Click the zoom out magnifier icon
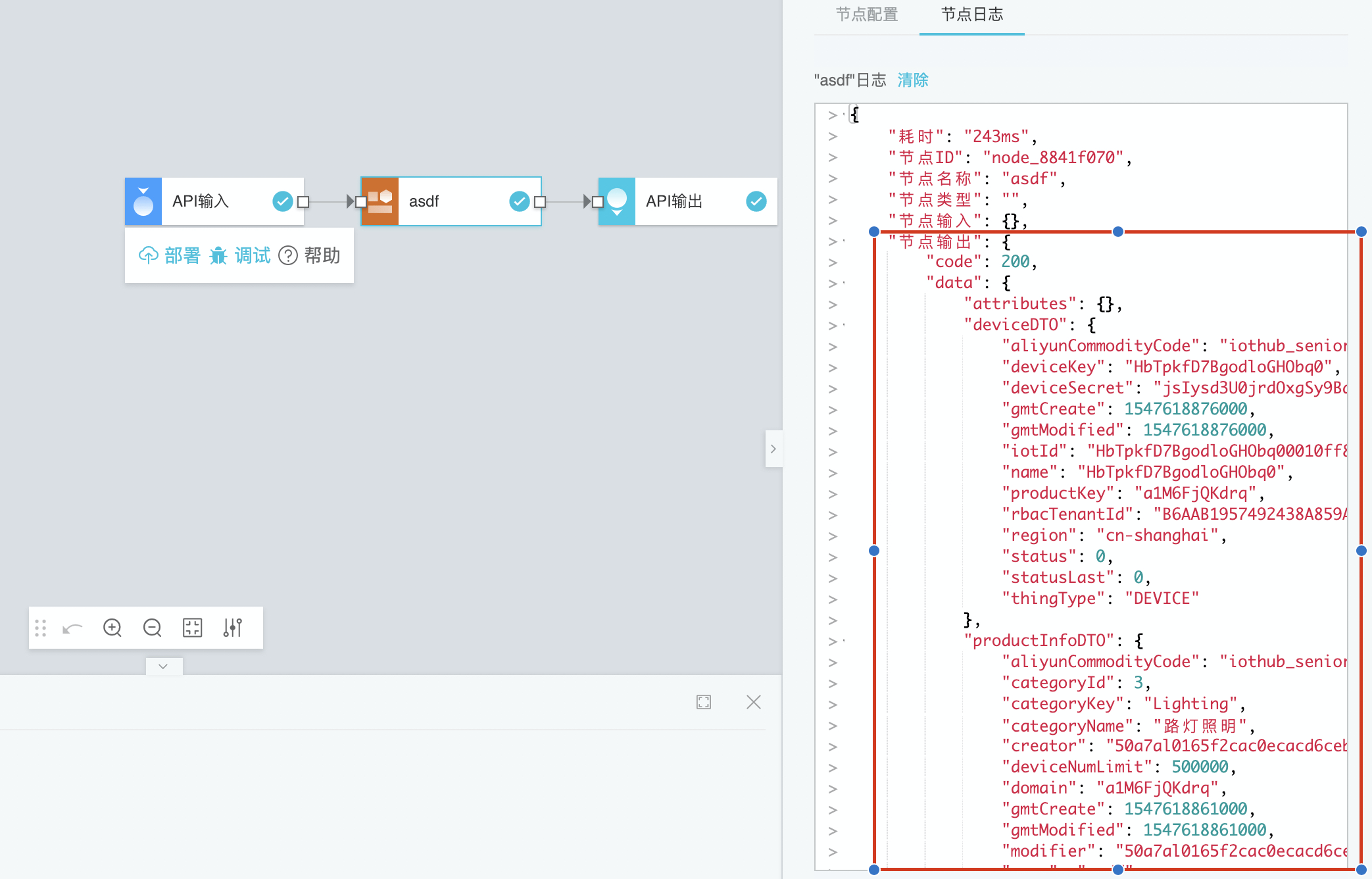This screenshot has width=1372, height=879. pos(152,628)
